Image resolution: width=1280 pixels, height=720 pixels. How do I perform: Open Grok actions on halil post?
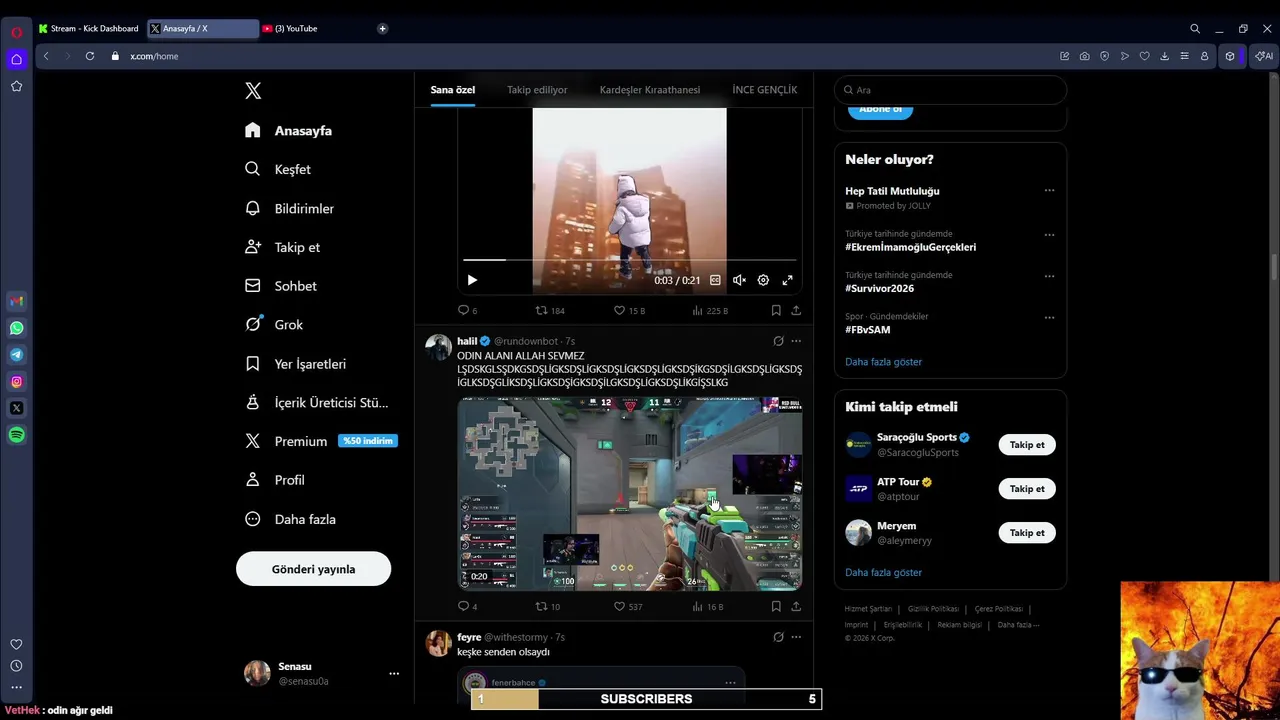(x=778, y=341)
